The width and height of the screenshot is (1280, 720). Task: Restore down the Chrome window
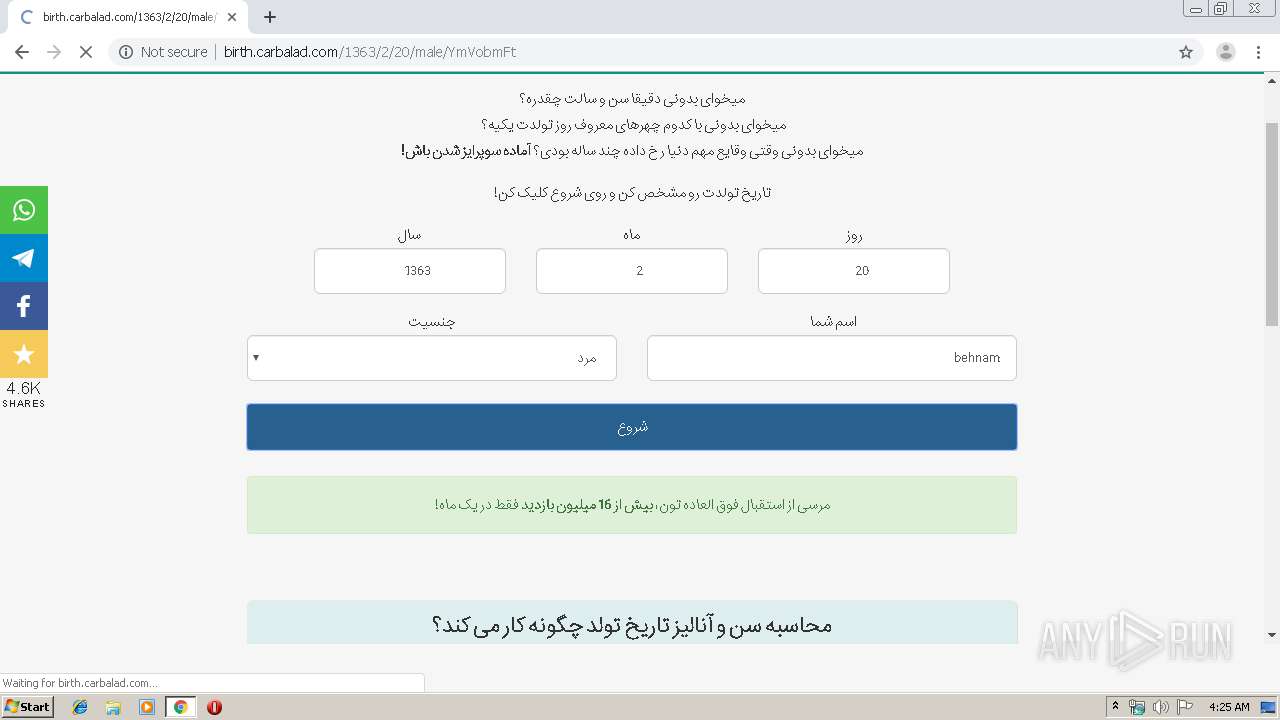click(x=1220, y=9)
